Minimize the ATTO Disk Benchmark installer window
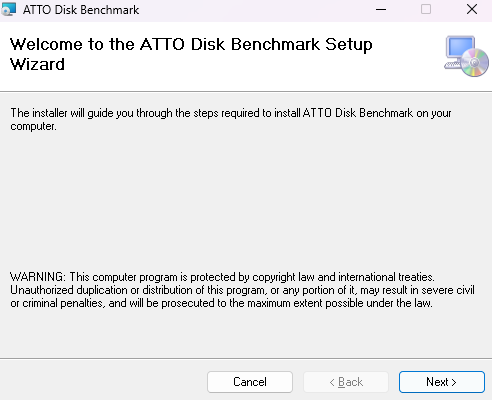 click(x=381, y=10)
